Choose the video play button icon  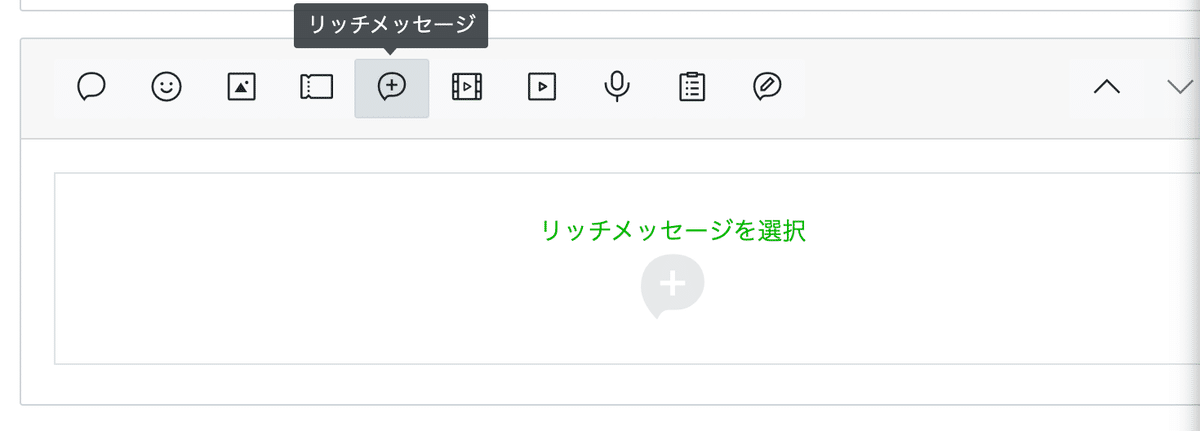tap(541, 88)
